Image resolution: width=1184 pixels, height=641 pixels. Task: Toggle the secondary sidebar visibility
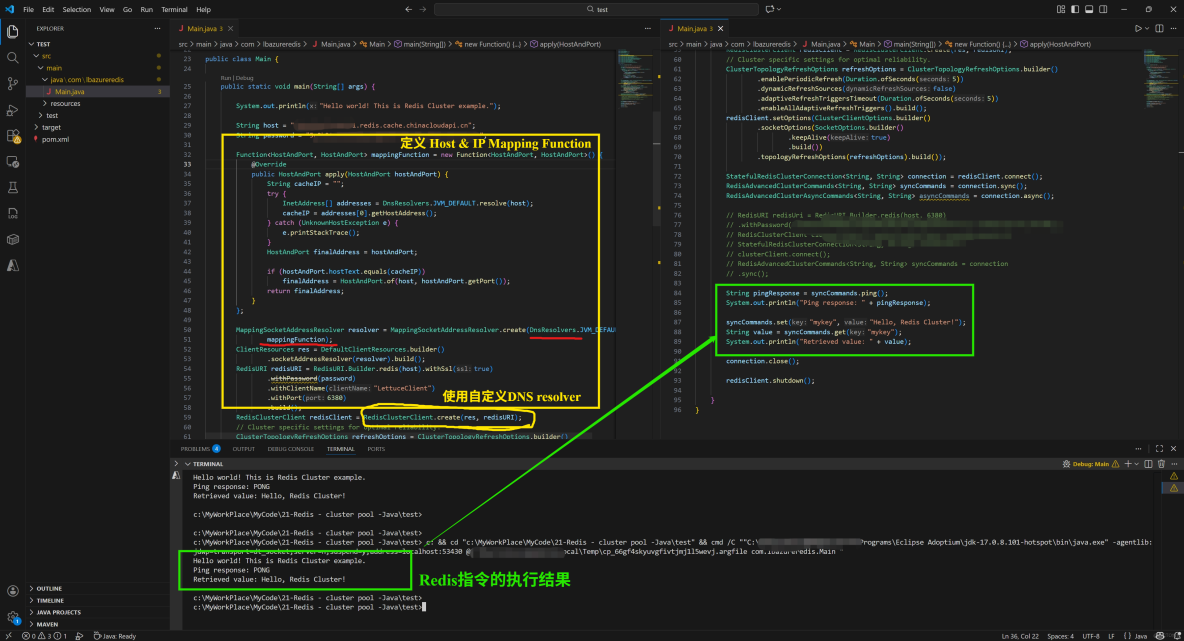click(1103, 8)
